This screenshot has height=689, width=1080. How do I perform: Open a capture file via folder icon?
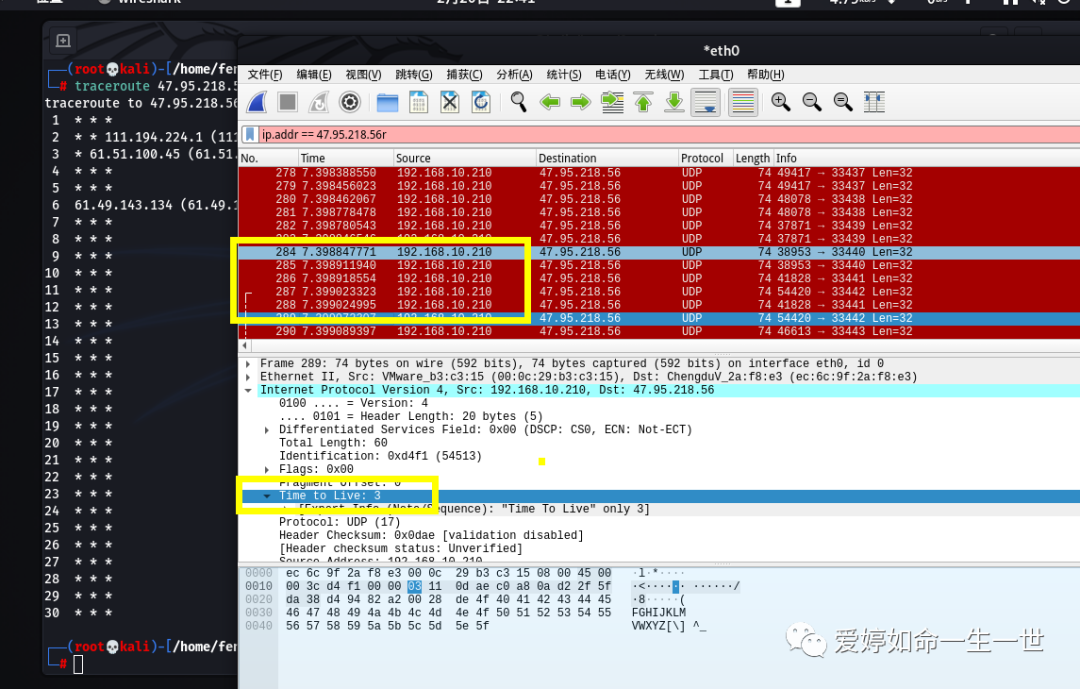click(x=388, y=103)
